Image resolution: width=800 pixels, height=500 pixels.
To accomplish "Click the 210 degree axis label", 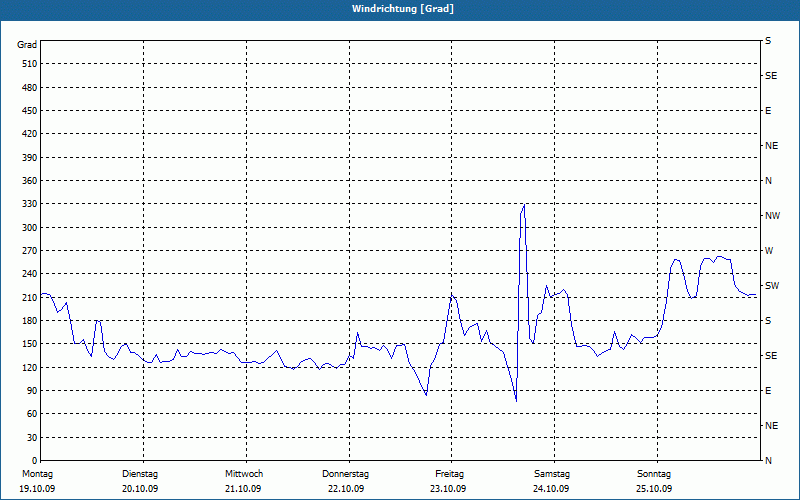I will tap(29, 297).
